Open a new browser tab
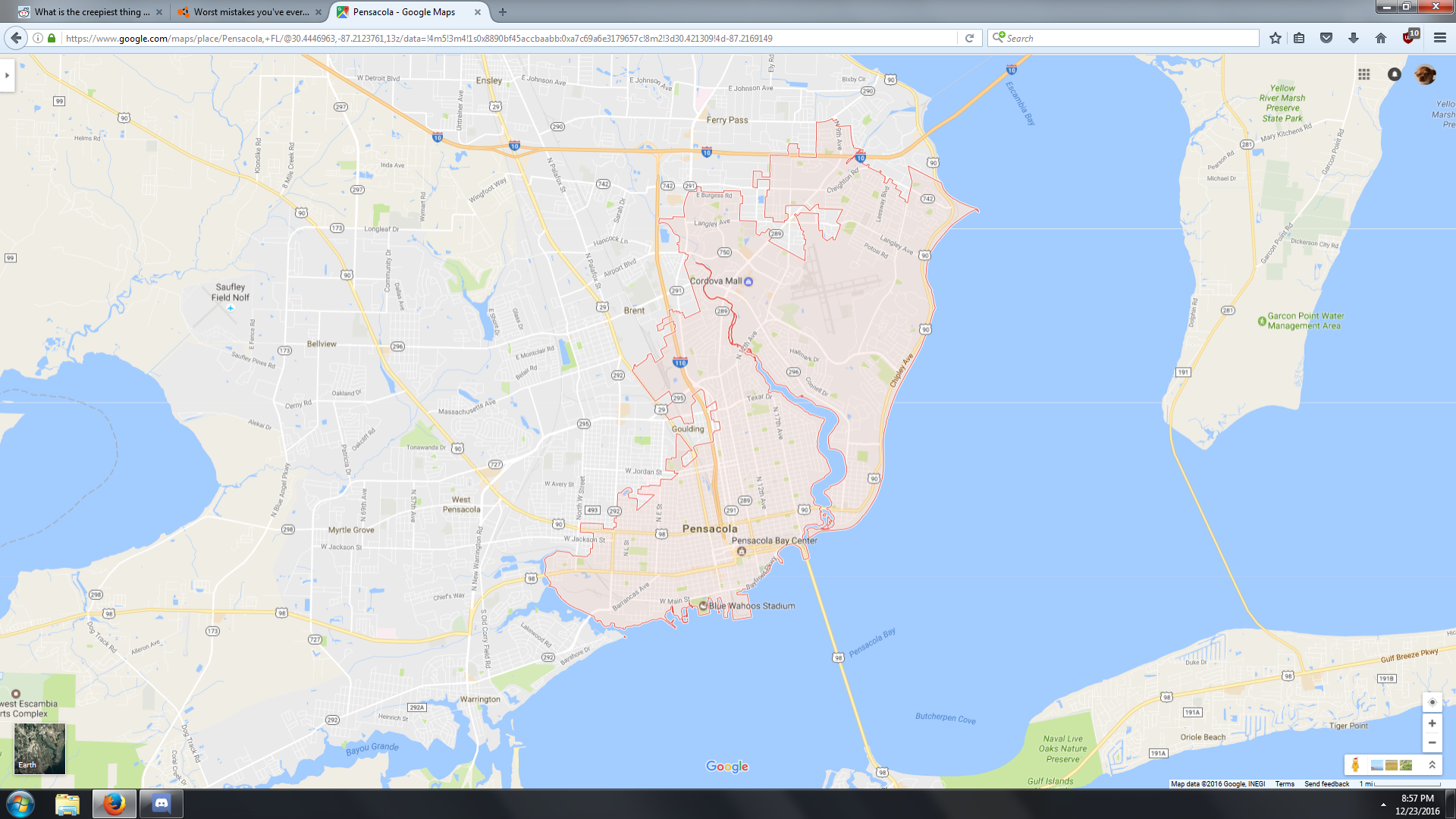This screenshot has height=819, width=1456. click(503, 12)
